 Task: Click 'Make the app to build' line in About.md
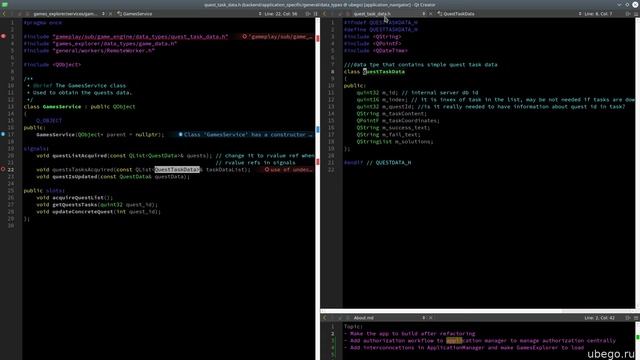(x=409, y=333)
